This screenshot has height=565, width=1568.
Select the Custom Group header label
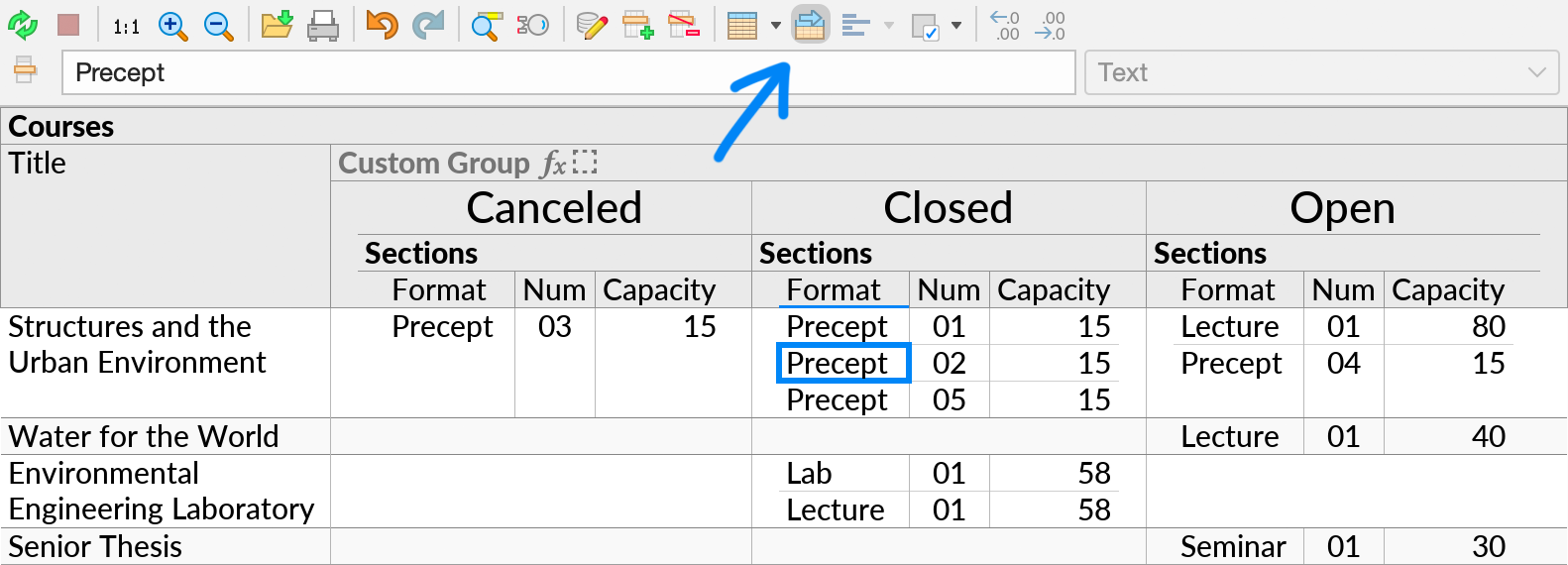pyautogui.click(x=434, y=163)
